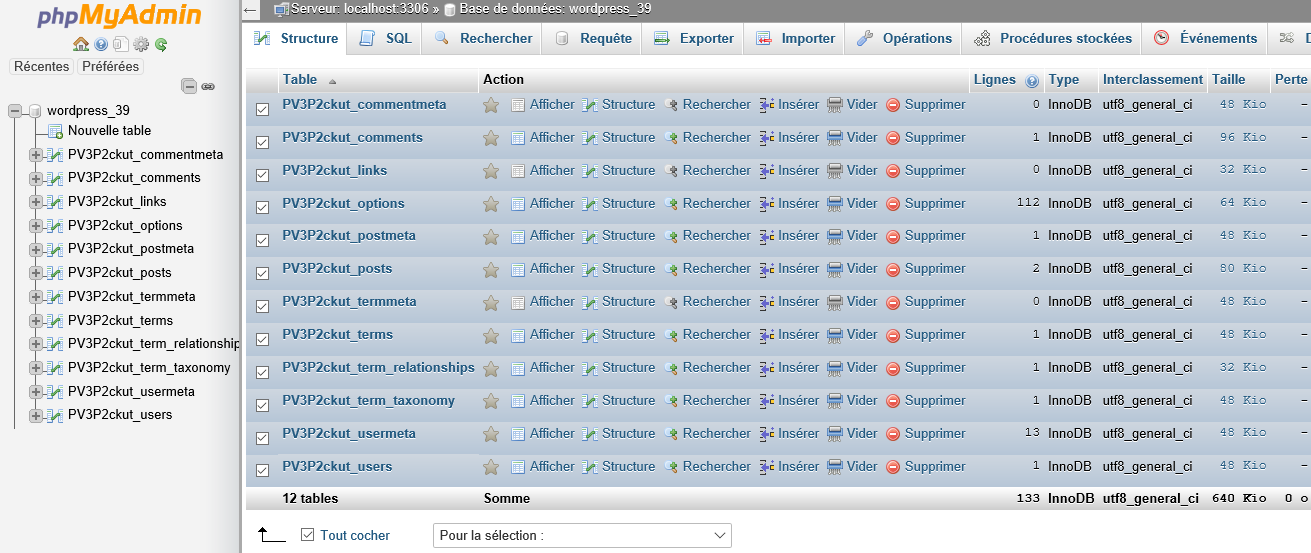Click Insérer for PV3P2ckut_options

(x=789, y=204)
